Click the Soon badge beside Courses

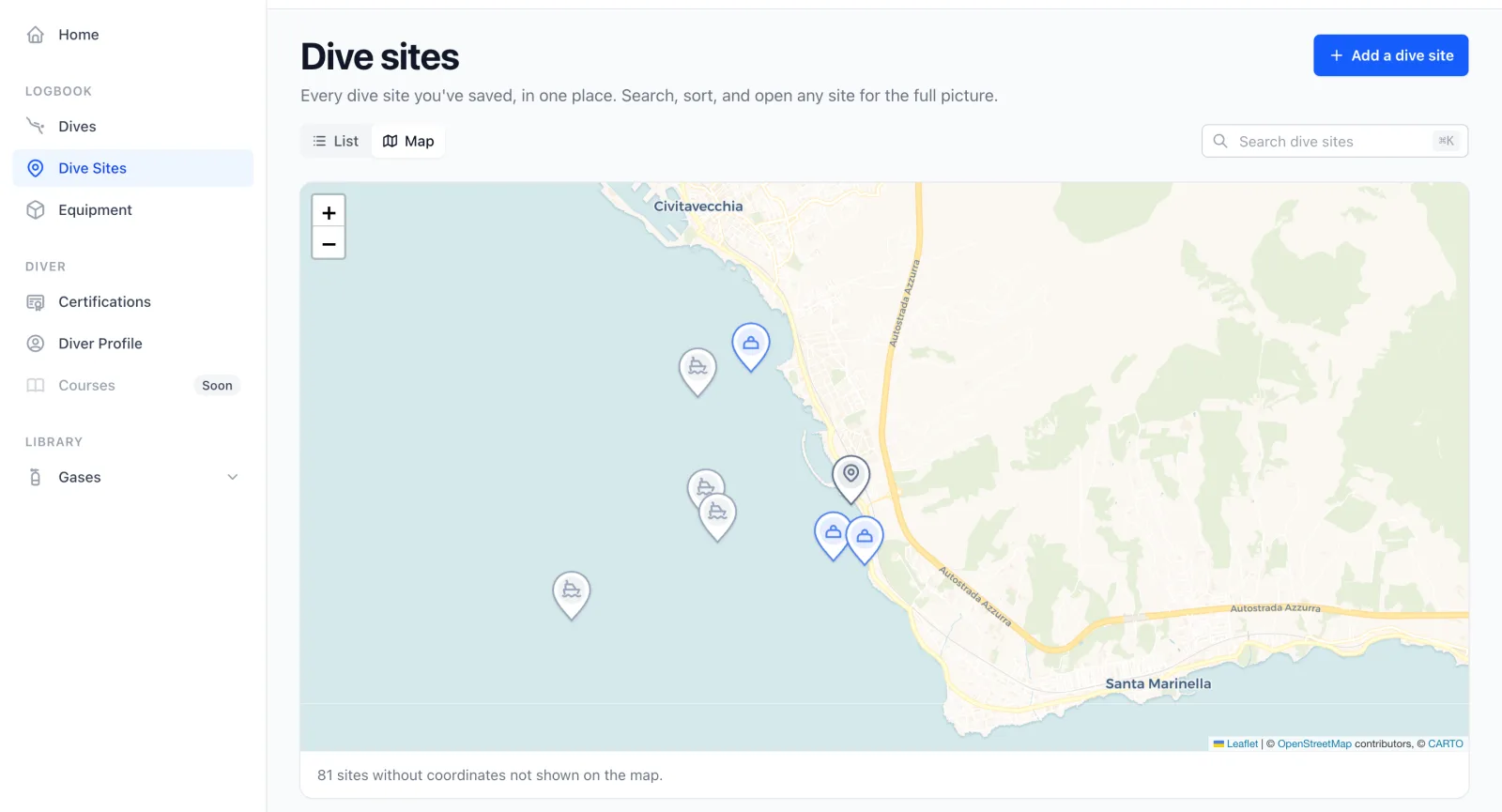(217, 385)
